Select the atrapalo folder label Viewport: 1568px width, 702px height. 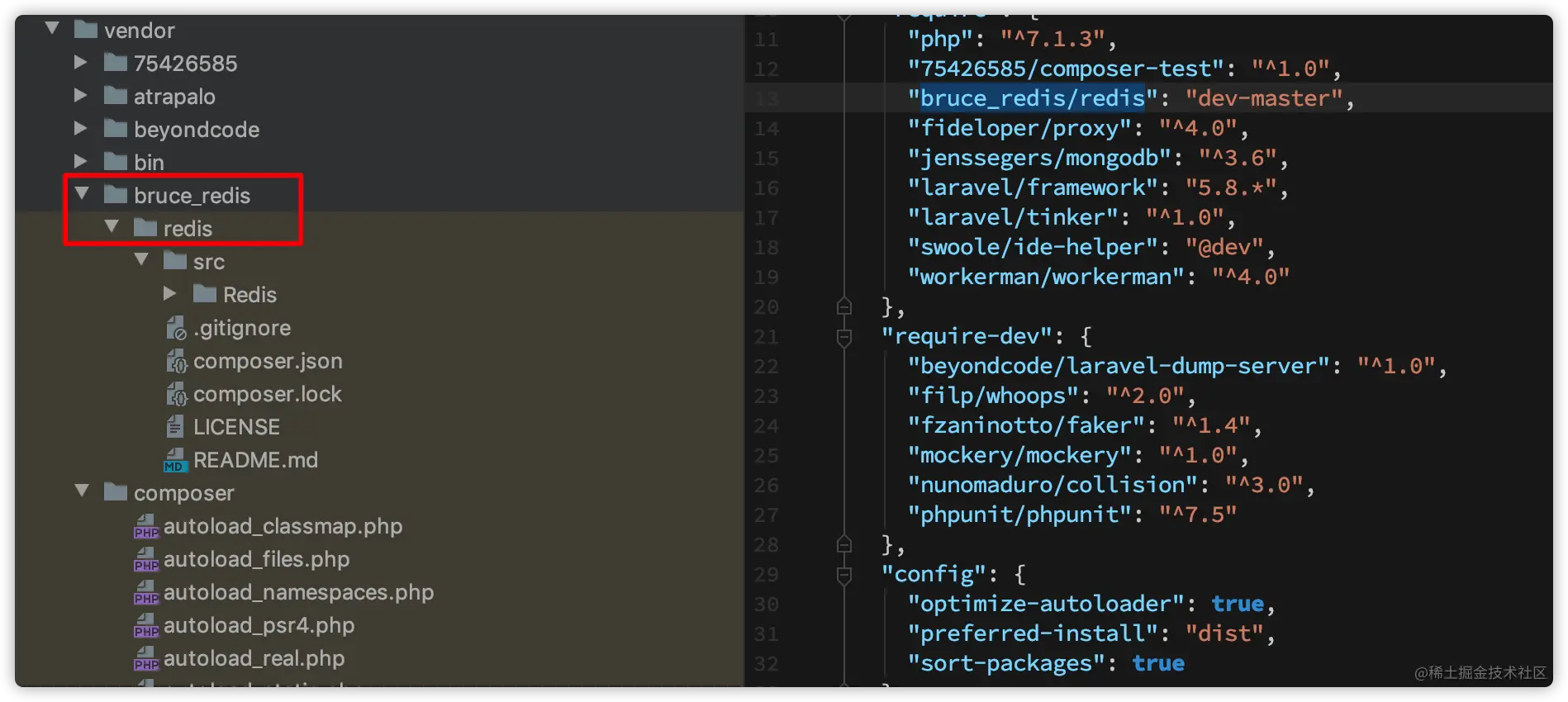(x=174, y=97)
